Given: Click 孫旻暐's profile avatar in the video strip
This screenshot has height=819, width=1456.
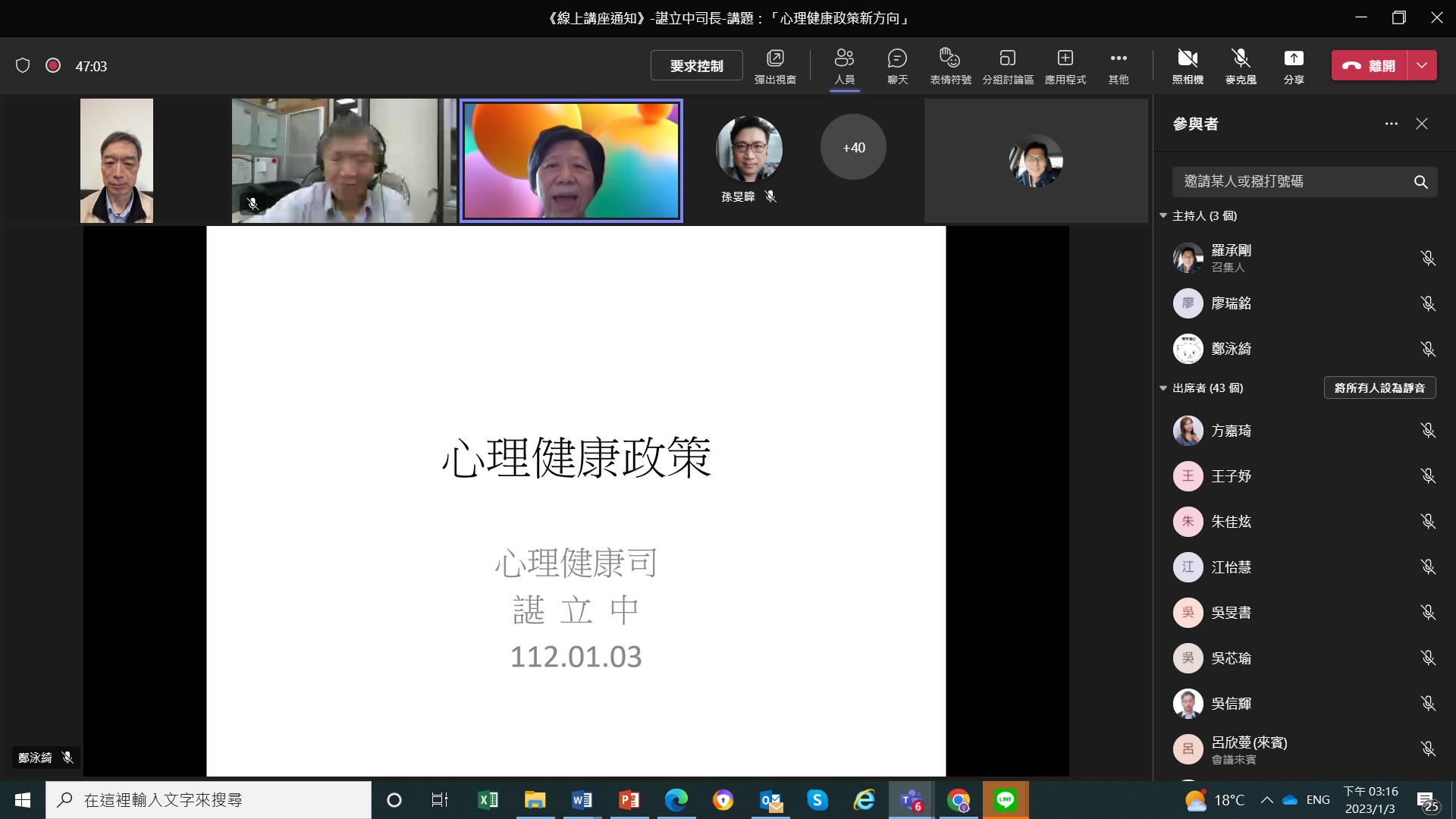Looking at the screenshot, I should (x=748, y=149).
